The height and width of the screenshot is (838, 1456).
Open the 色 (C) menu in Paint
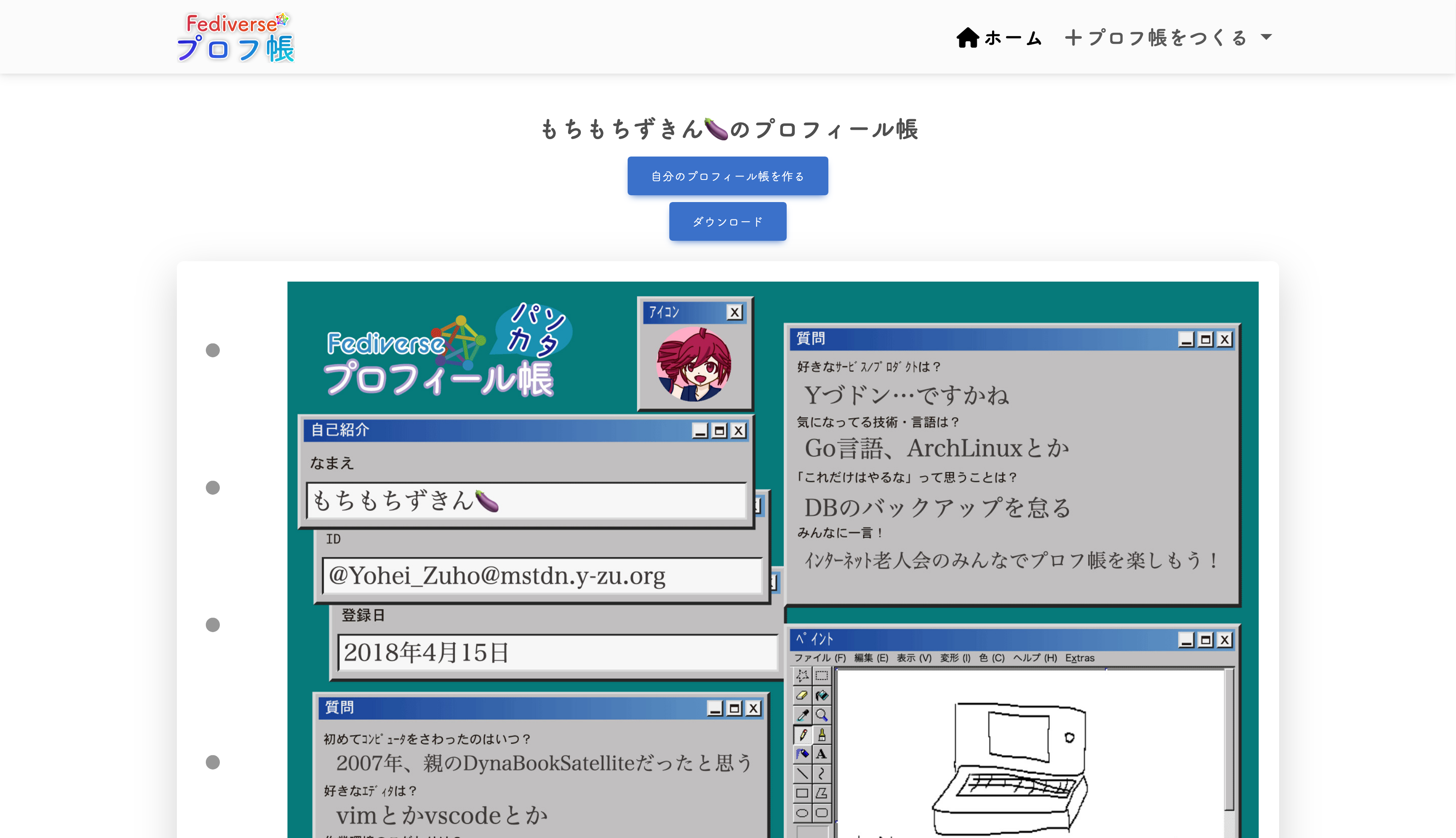pyautogui.click(x=992, y=658)
